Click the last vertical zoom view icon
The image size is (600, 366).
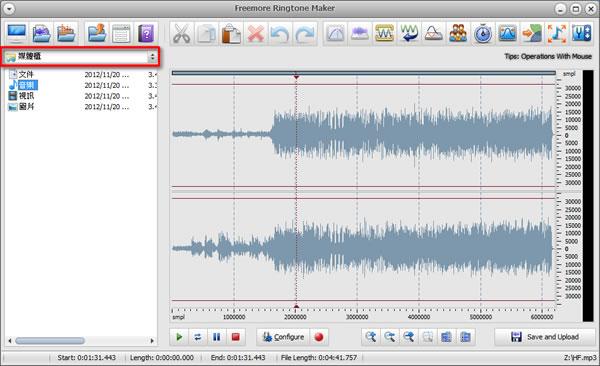465,337
